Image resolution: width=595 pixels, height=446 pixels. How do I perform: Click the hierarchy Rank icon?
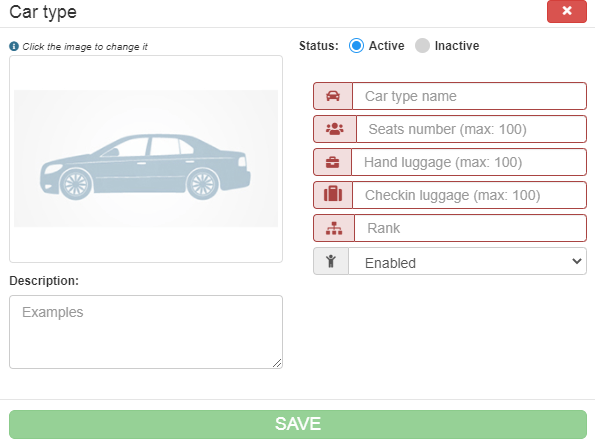click(334, 228)
